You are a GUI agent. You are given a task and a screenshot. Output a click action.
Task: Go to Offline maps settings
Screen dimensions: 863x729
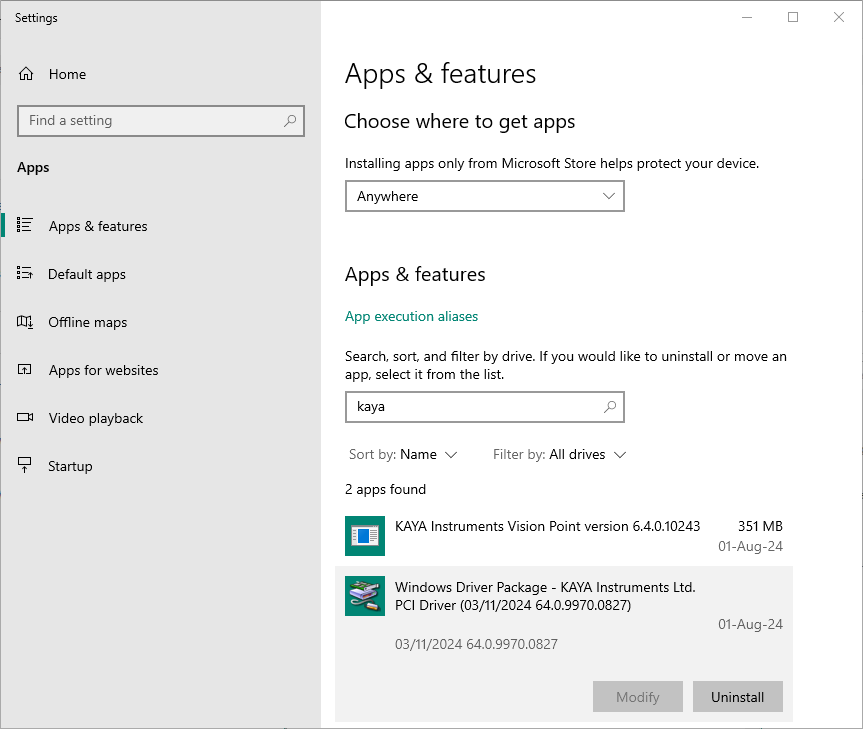coord(88,322)
